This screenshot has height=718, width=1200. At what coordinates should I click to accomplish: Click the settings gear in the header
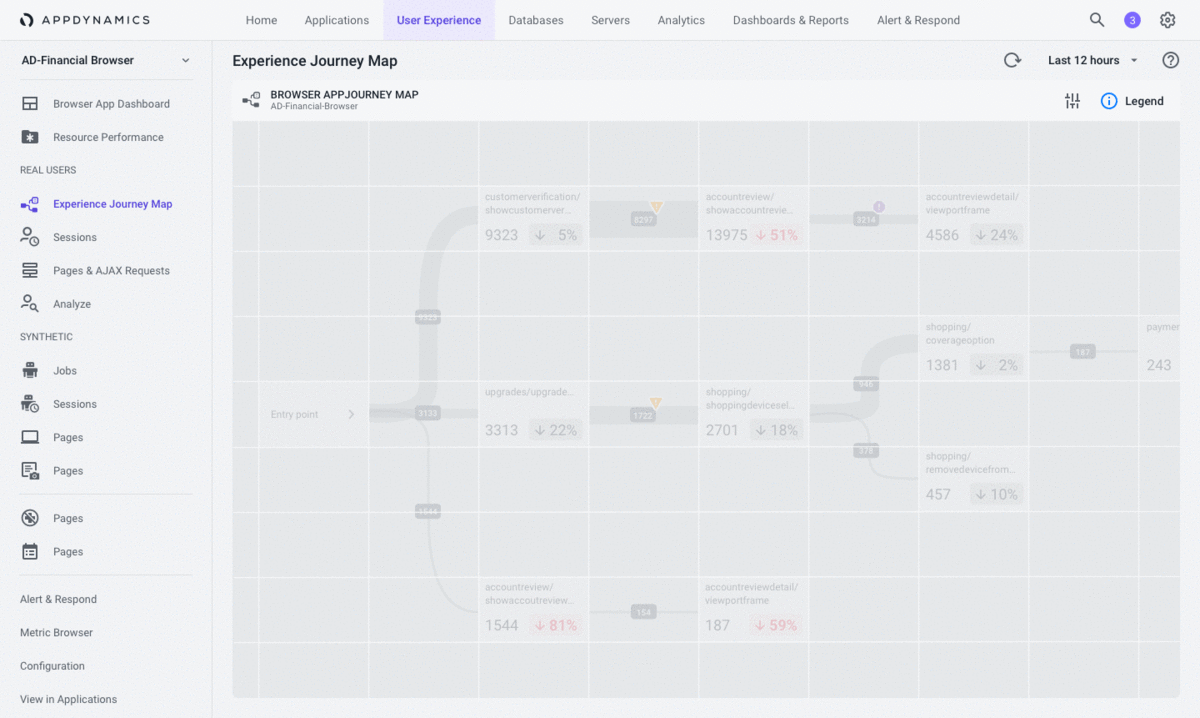(1167, 19)
